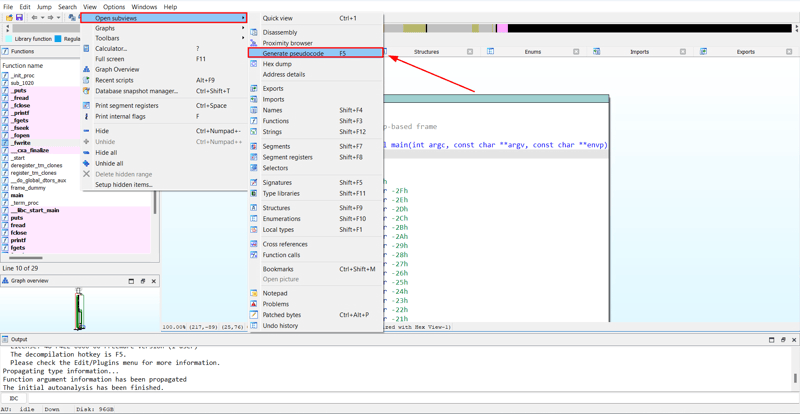Click the Print segment registers icon

click(86, 106)
